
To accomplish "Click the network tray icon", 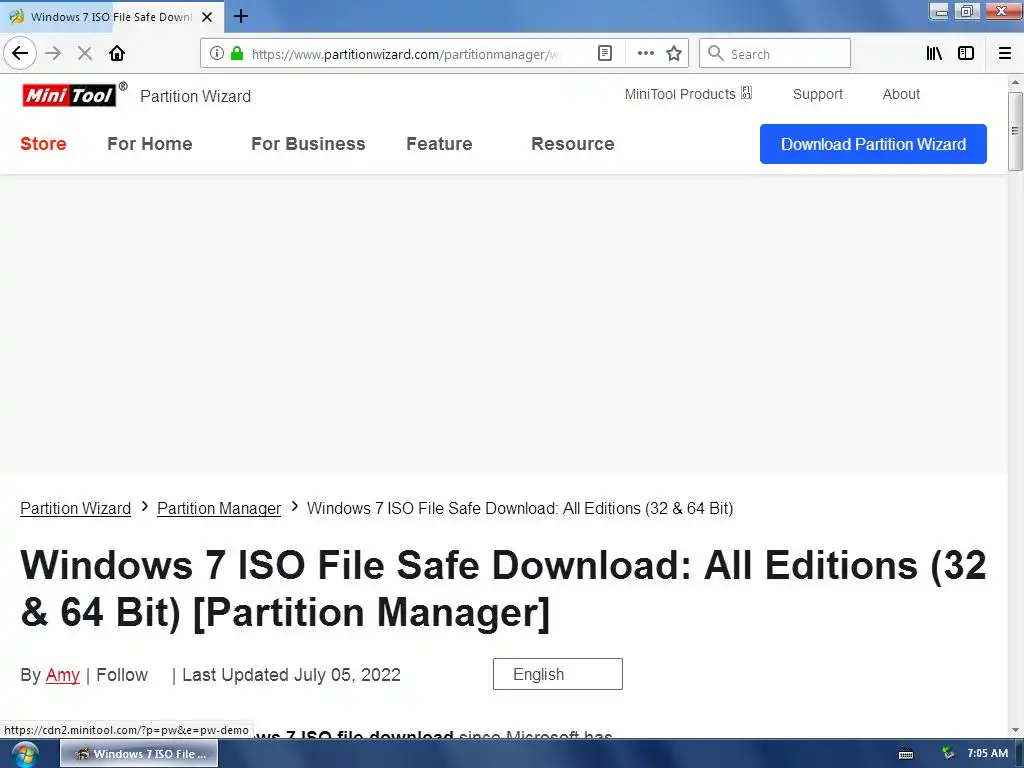I will 948,754.
